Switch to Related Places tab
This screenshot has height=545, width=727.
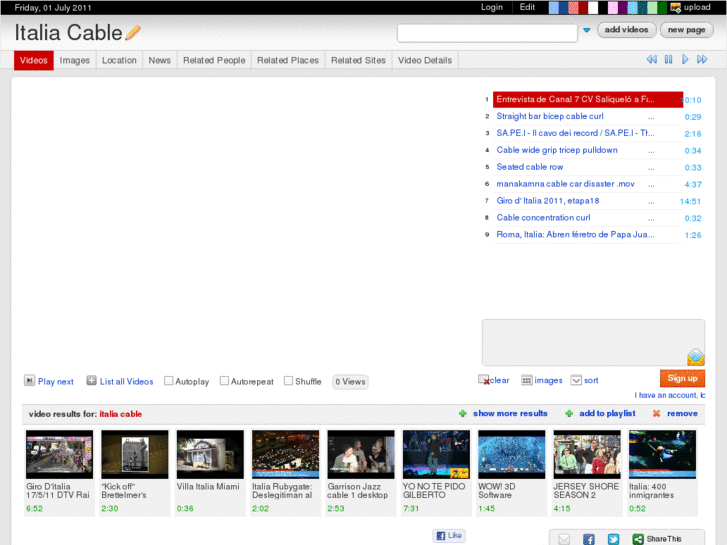tap(288, 60)
